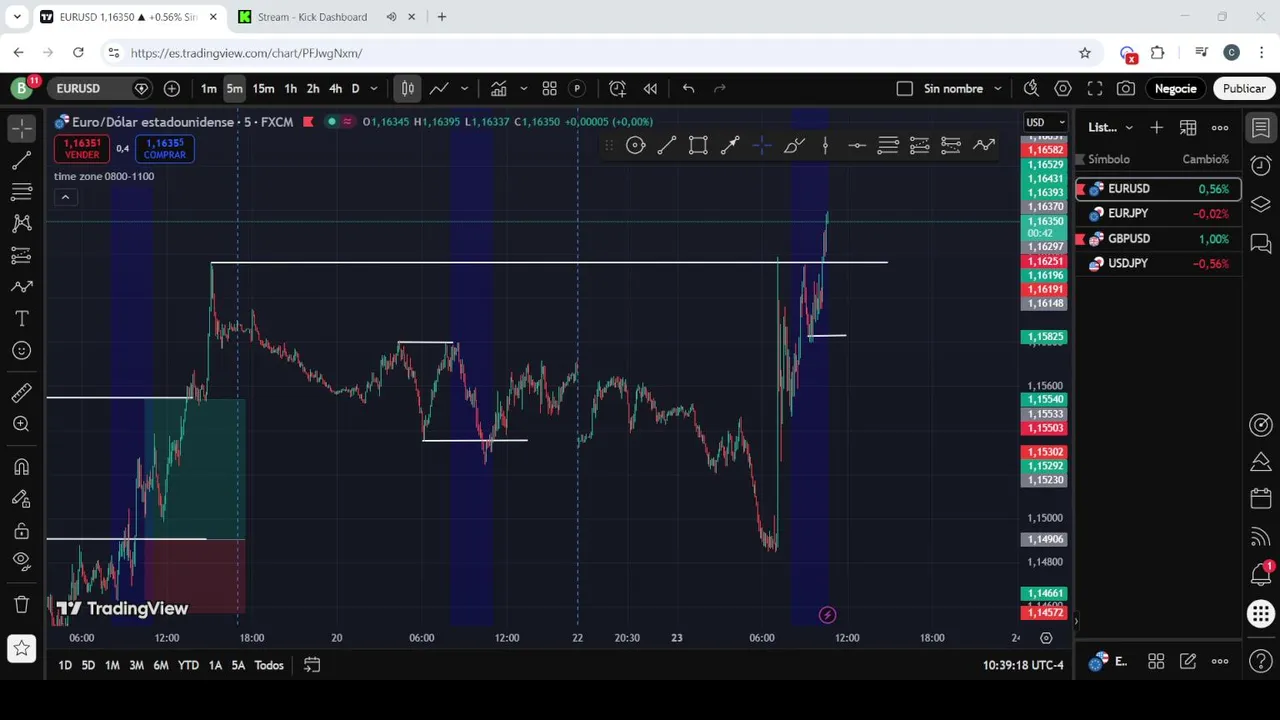Viewport: 1280px width, 720px height.
Task: Click the Negocie button
Action: click(x=1175, y=89)
